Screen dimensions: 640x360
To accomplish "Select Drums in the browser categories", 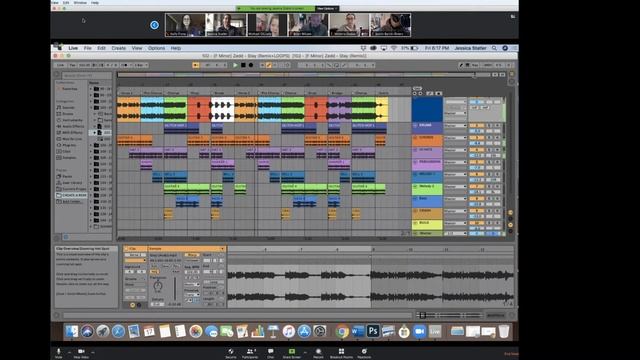I will 68,114.
